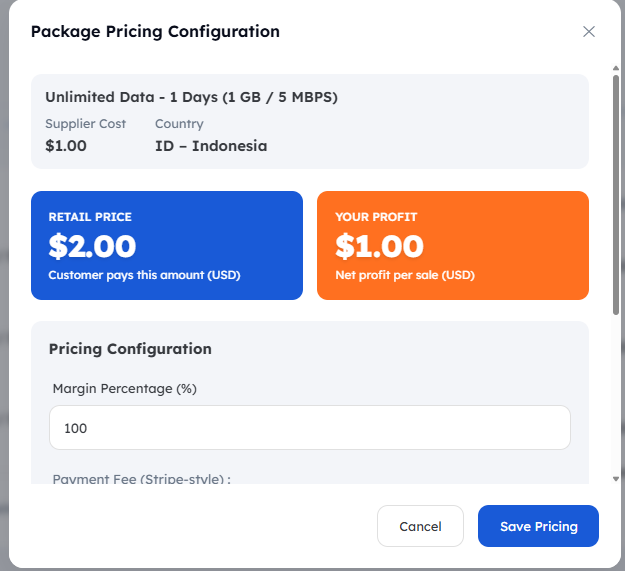Click the ID – Indonesia country value
Image resolution: width=625 pixels, height=571 pixels.
211,145
